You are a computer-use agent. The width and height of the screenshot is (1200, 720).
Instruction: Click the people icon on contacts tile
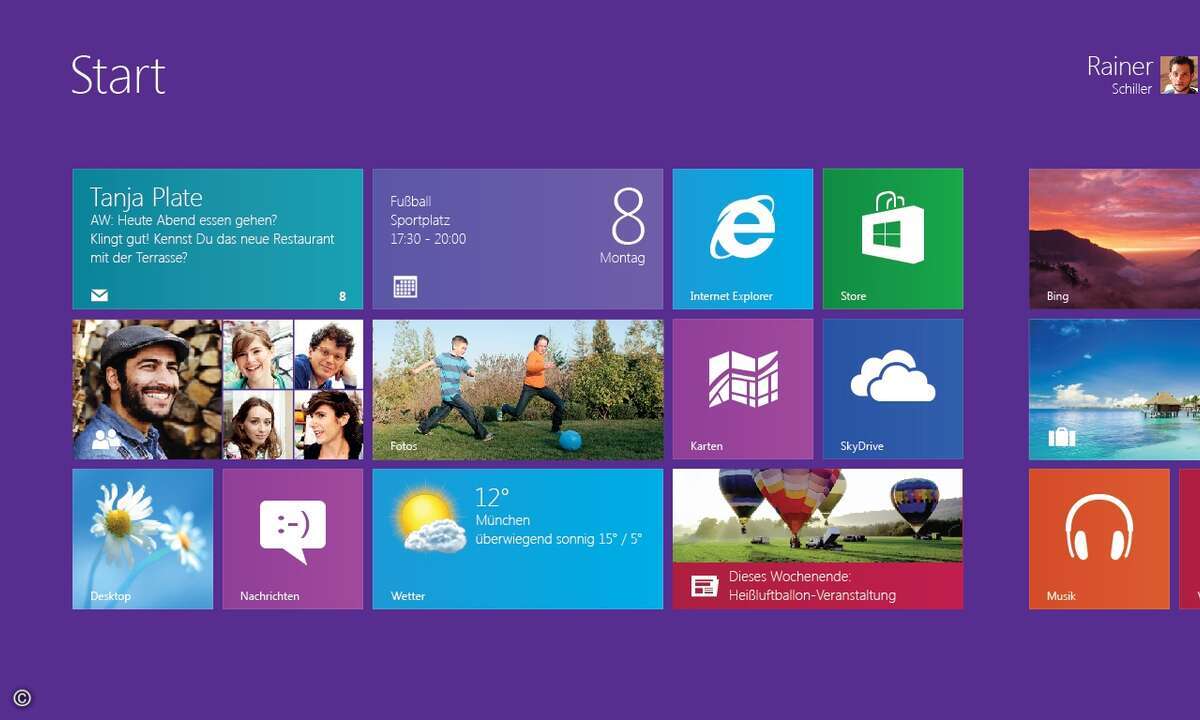pyautogui.click(x=106, y=437)
